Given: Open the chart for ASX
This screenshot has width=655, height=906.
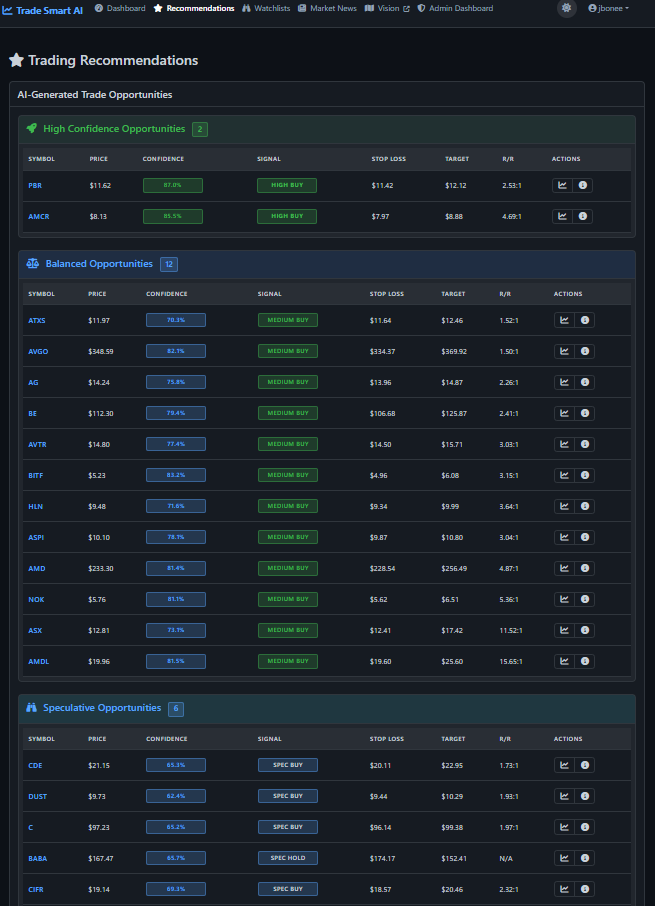Looking at the screenshot, I should pos(565,630).
